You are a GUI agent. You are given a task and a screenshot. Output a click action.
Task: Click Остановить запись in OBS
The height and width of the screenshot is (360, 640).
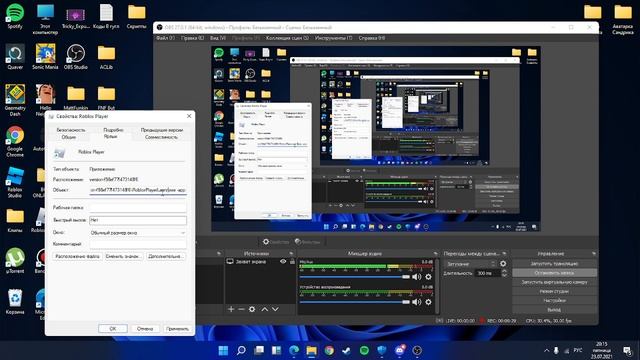[x=554, y=273]
